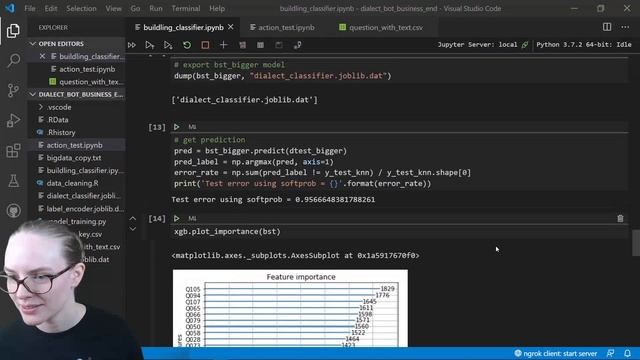This screenshot has height=360, width=640.
Task: Close the buildling_classifier.ipynb tab
Action: pos(231,27)
